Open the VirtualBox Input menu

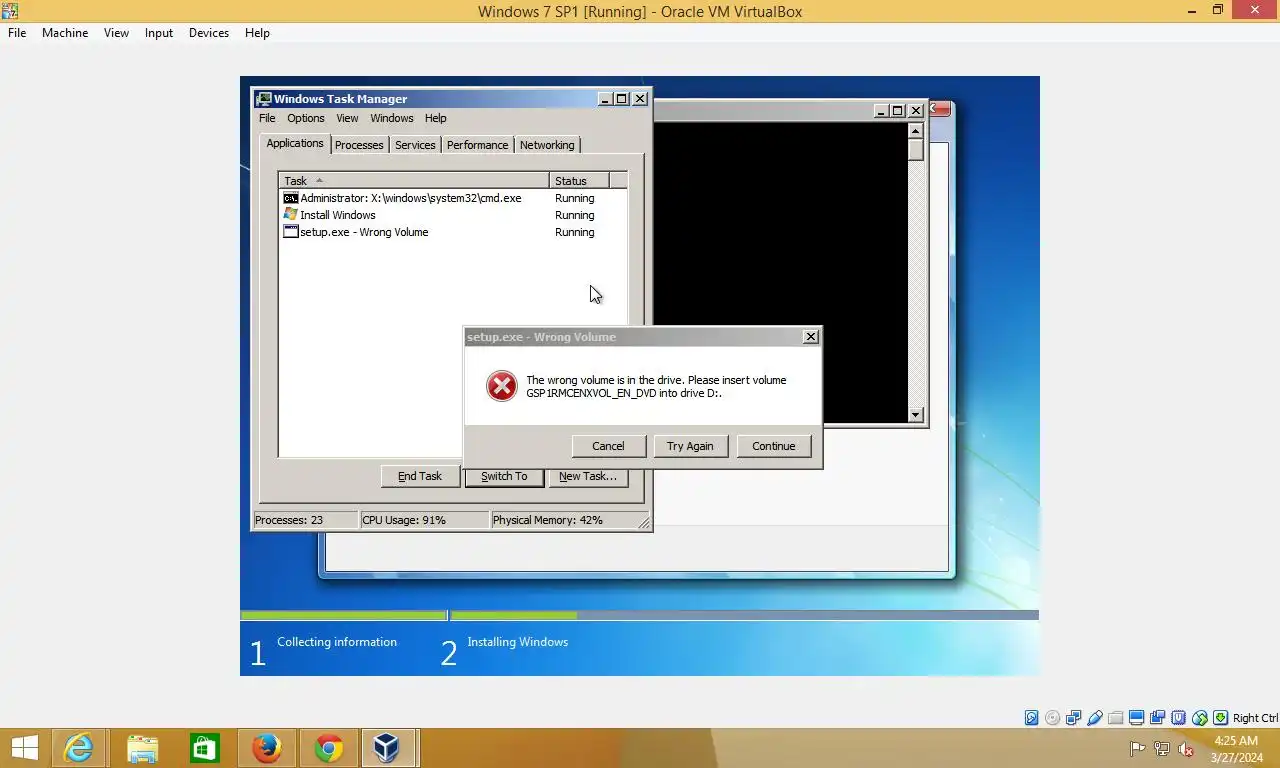[159, 33]
